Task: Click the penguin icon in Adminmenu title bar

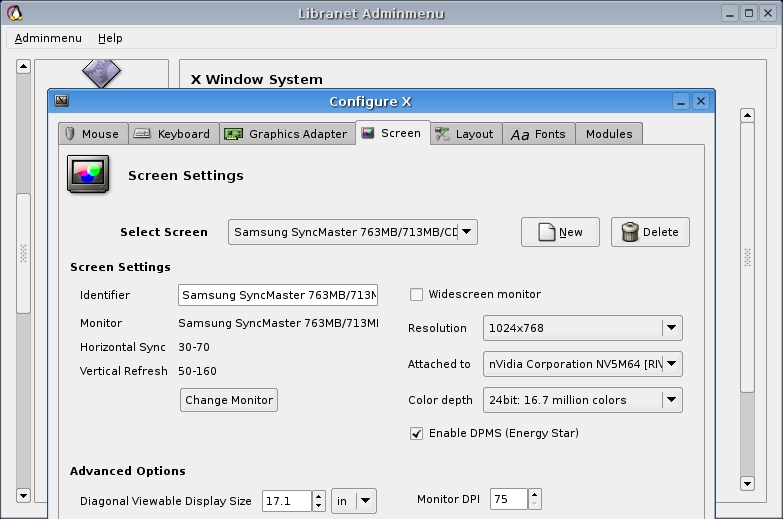Action: 14,13
